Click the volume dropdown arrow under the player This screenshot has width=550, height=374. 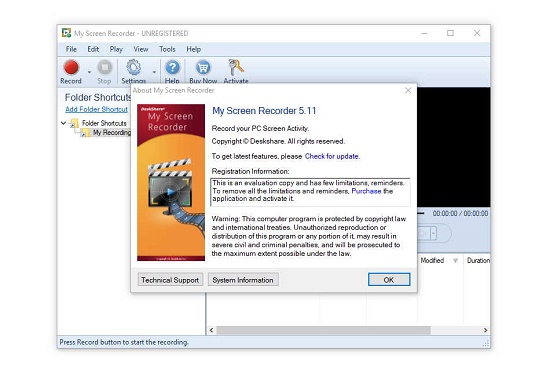click(434, 233)
